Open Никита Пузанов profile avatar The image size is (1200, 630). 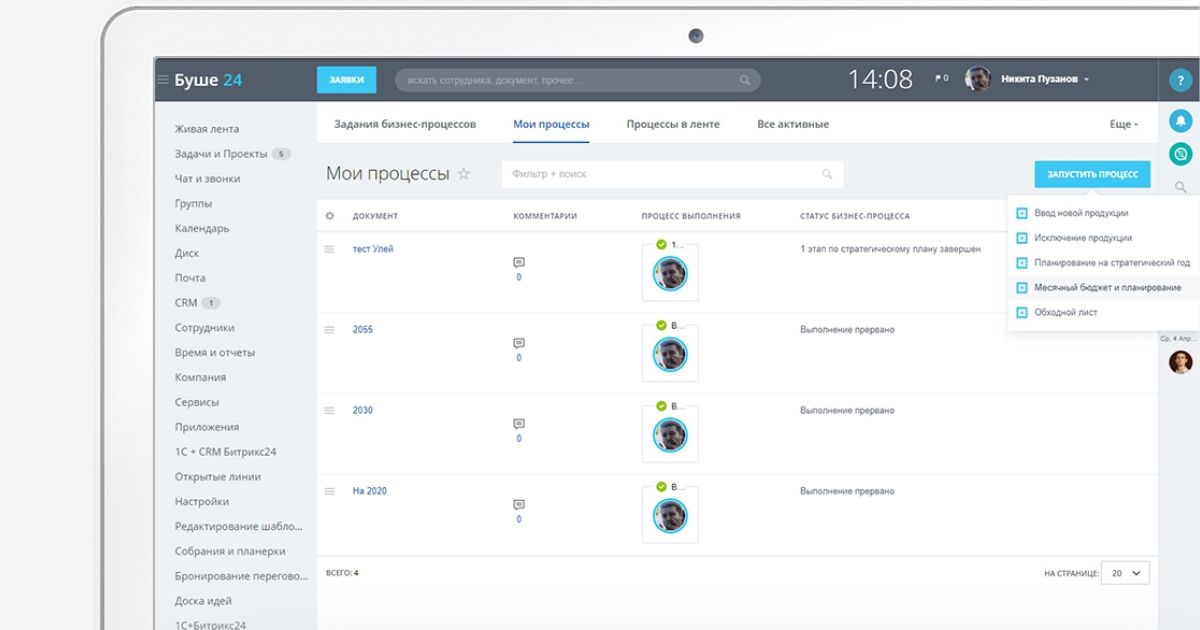[x=977, y=79]
